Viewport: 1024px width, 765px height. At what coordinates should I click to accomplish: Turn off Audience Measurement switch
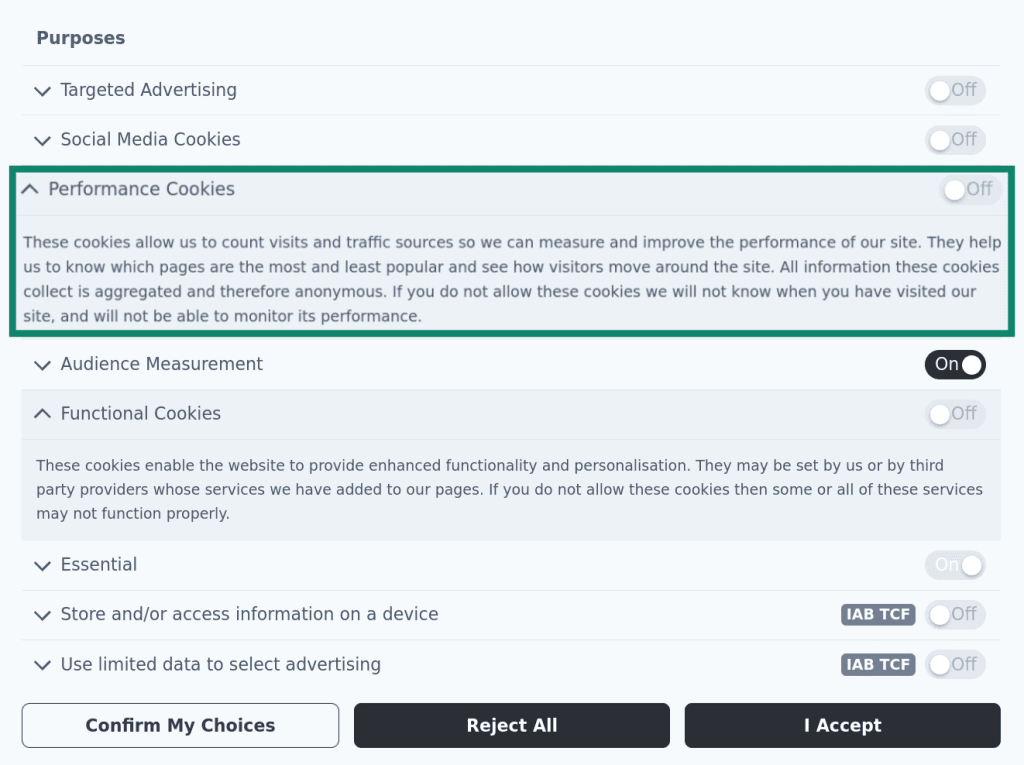[955, 364]
